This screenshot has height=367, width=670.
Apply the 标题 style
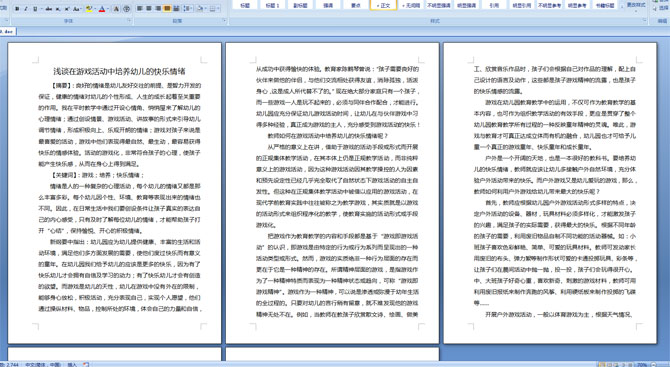coord(245,5)
